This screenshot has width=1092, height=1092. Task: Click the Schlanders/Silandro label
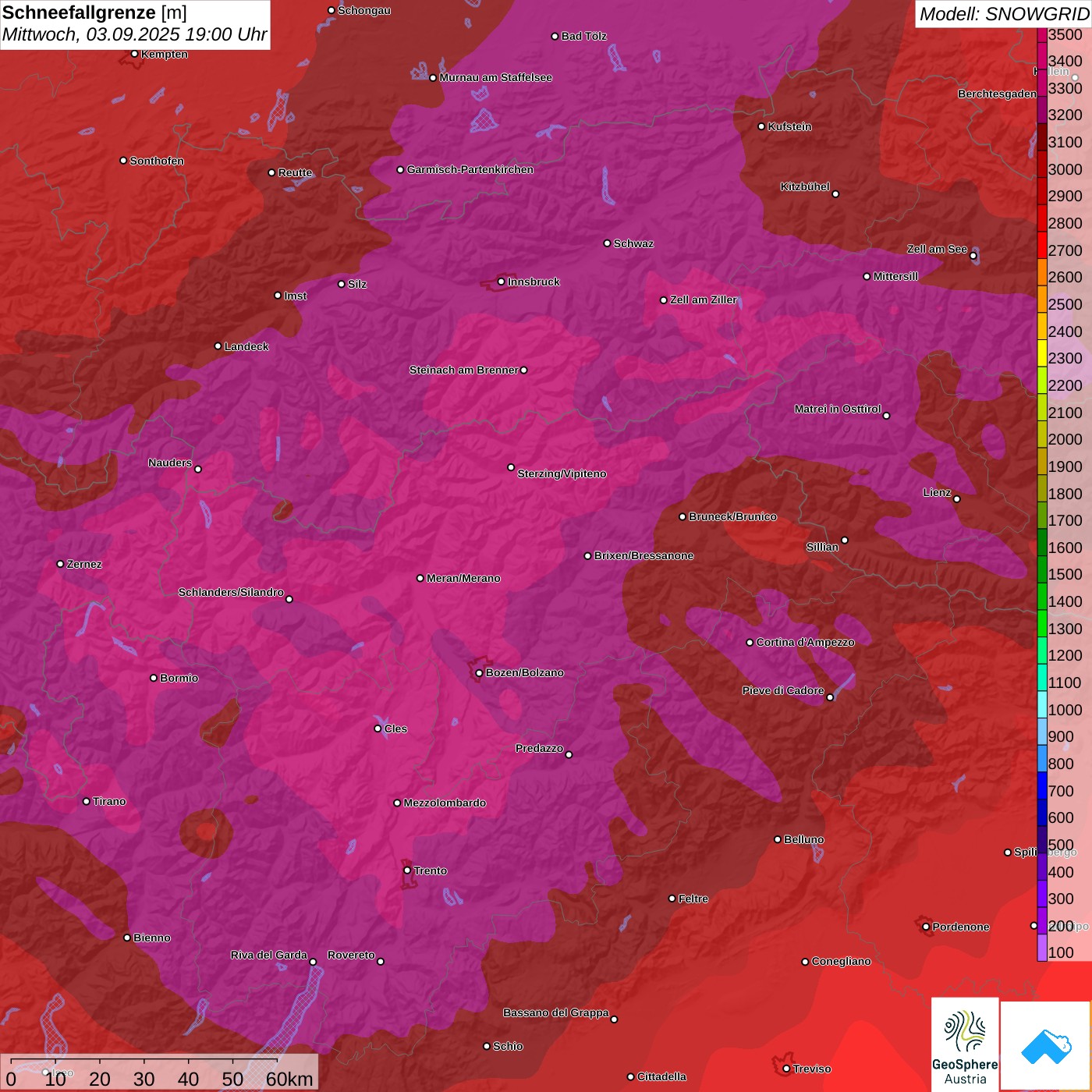click(x=231, y=592)
